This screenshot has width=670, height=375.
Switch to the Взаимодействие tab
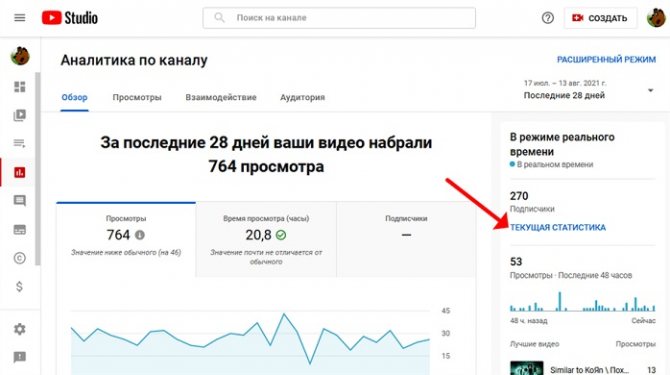click(221, 97)
